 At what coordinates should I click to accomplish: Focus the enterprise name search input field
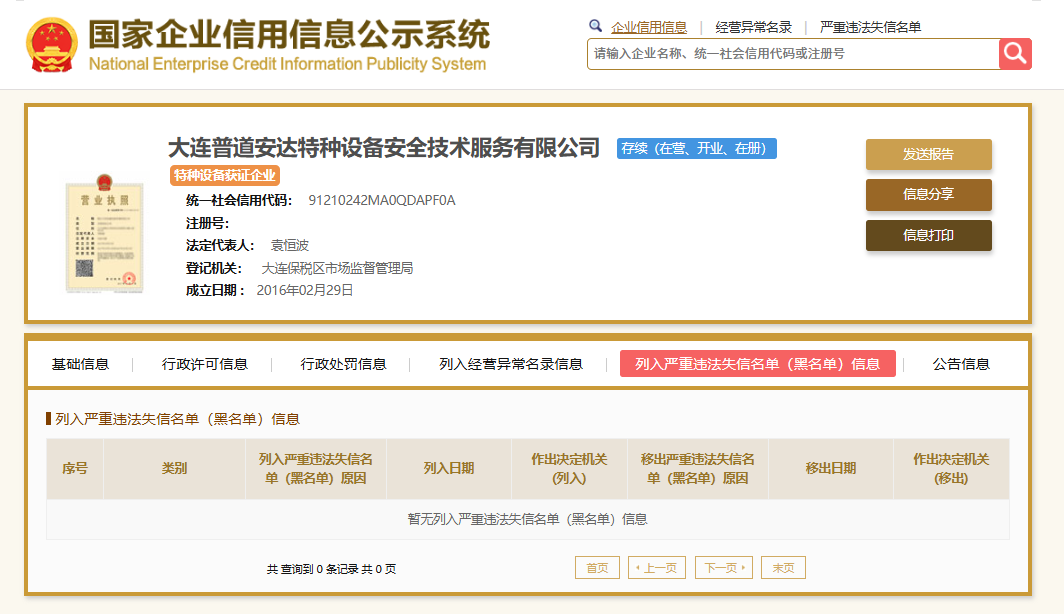[793, 54]
